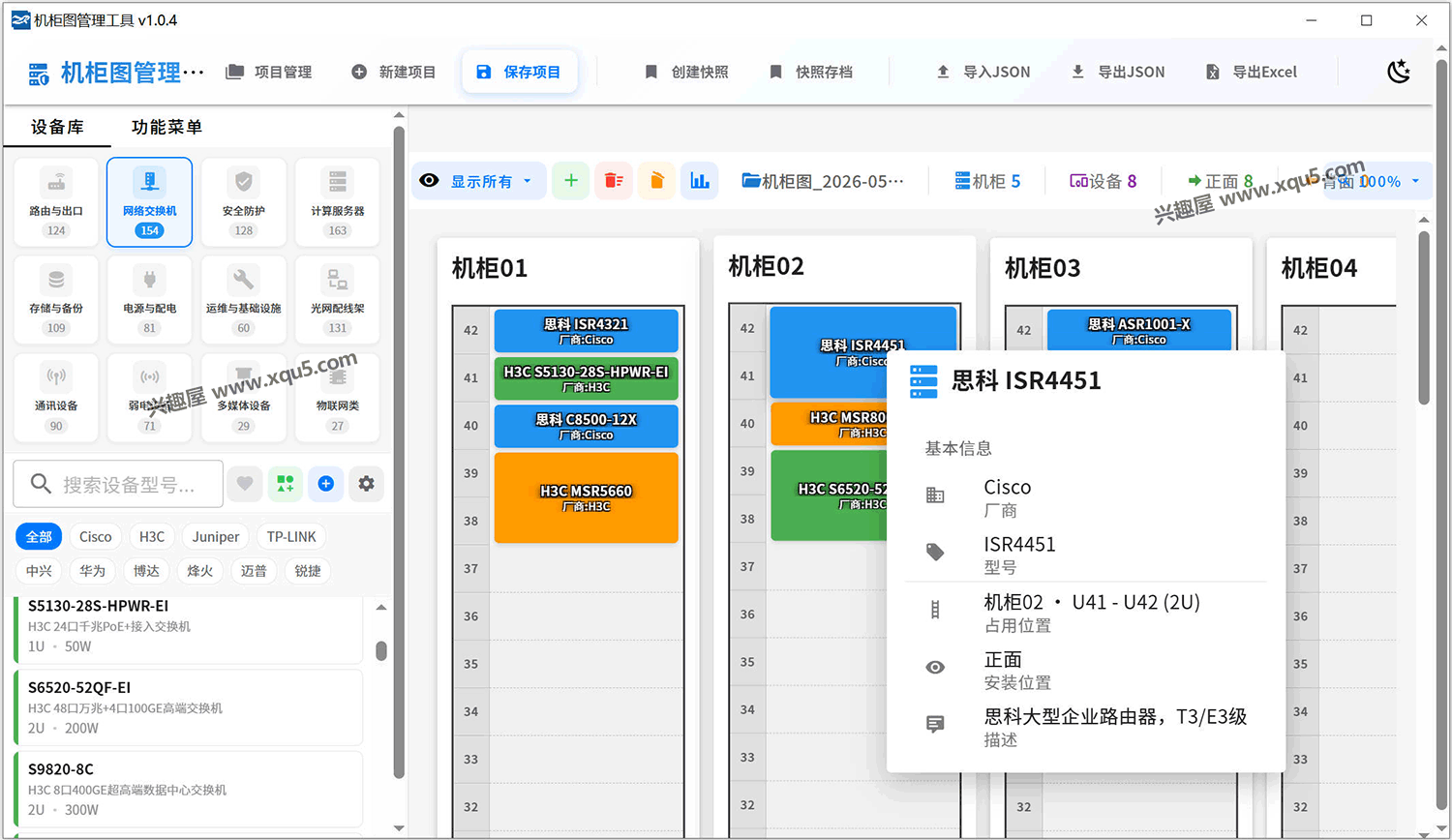
Task: Select 思科 ASR1001-X device in 机柜03
Action: click(1138, 331)
